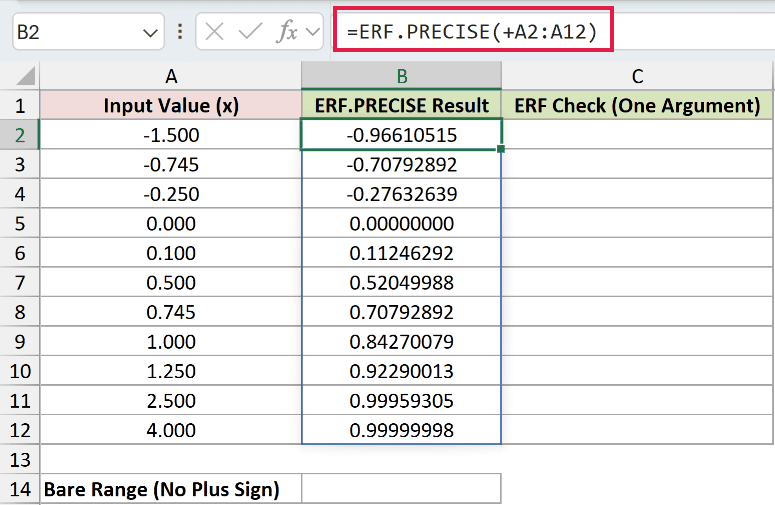Click the fill handle of cell B2
Viewport: 775px width, 505px height.
501,149
